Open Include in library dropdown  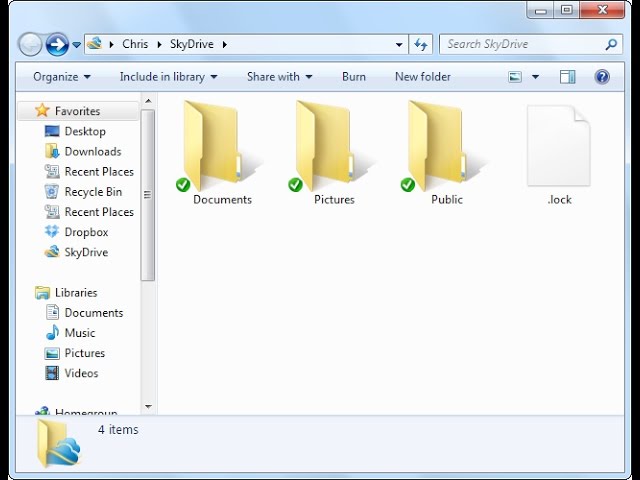(x=169, y=77)
